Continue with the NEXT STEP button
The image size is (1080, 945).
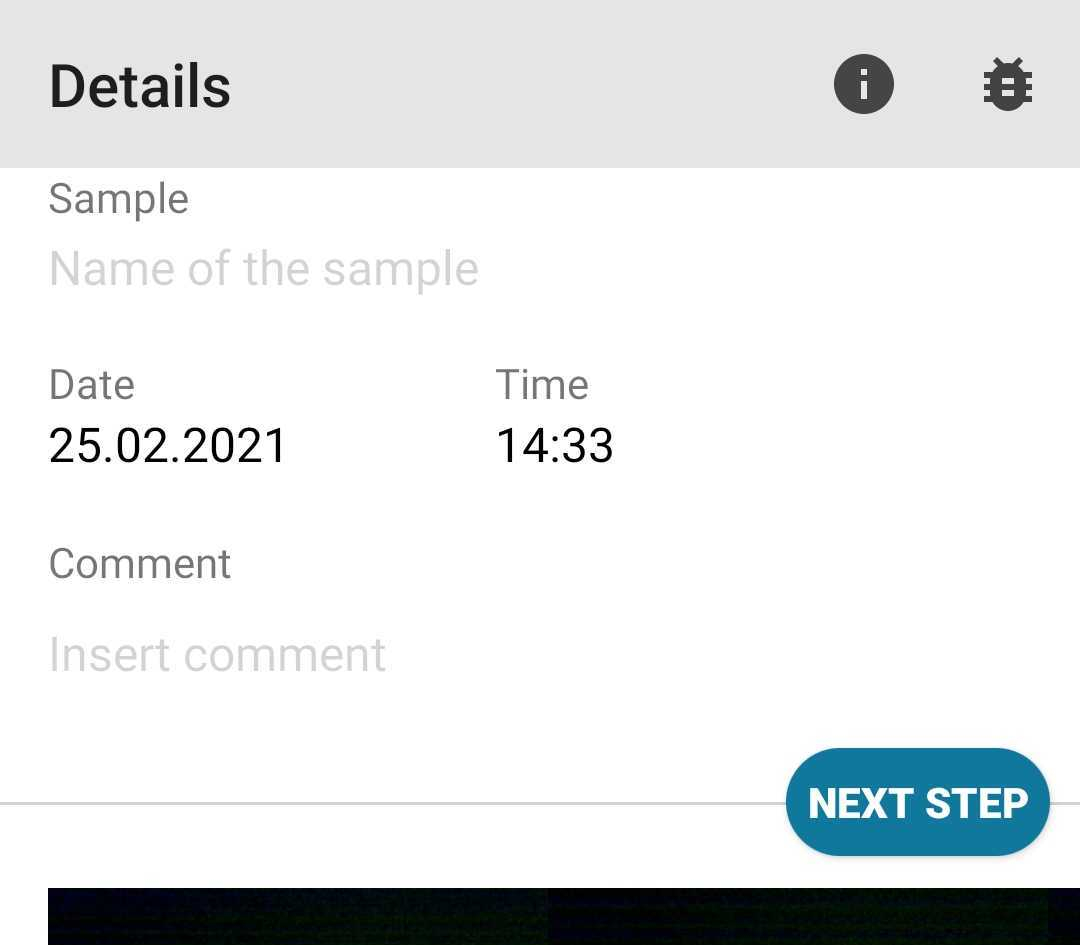tap(917, 802)
